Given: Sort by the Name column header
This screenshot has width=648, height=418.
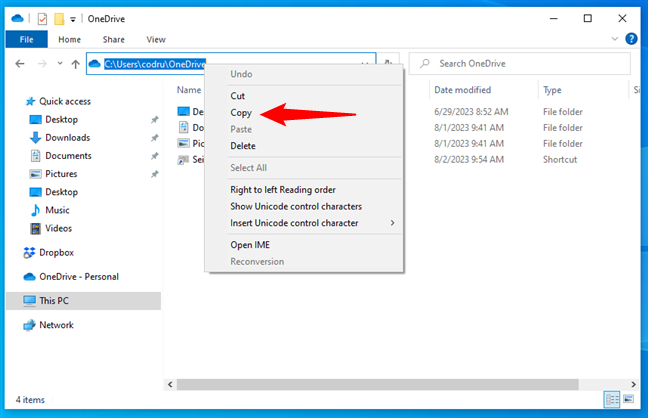Looking at the screenshot, I should point(189,90).
